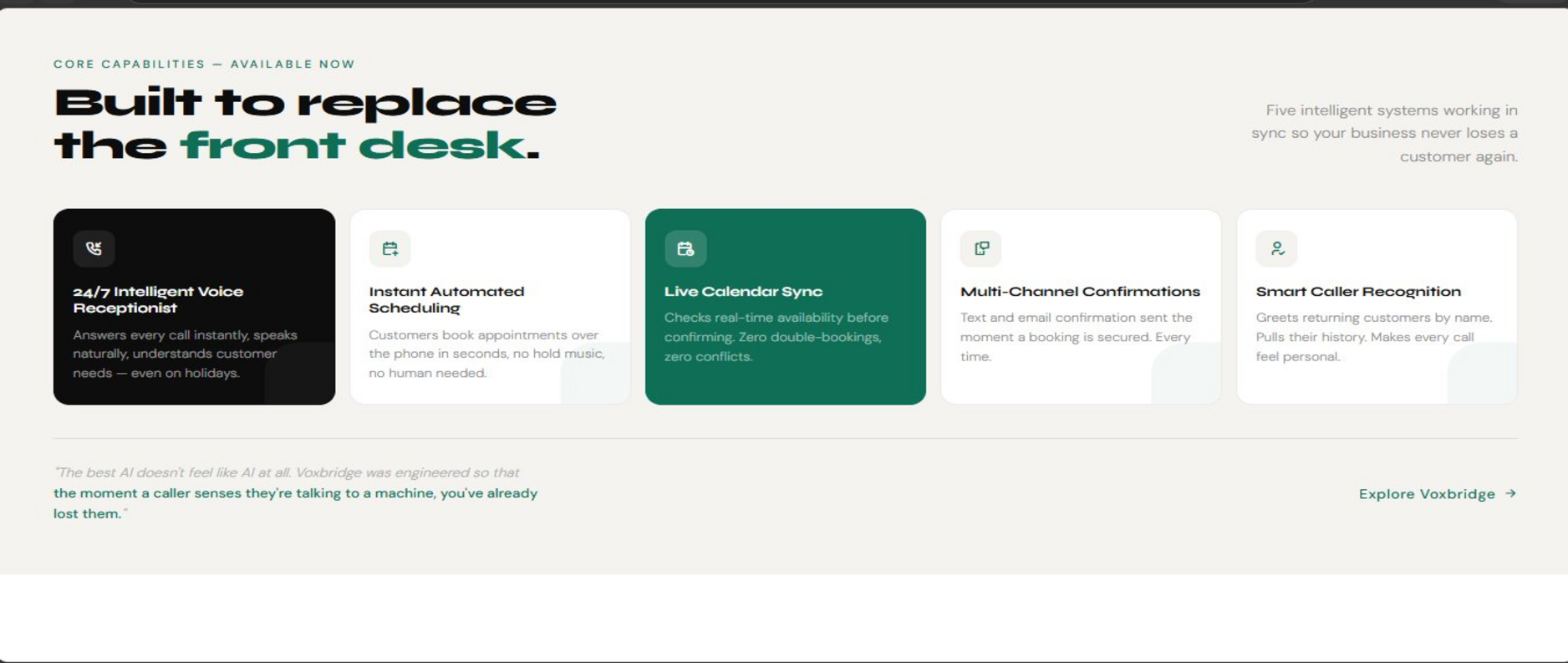
Task: Click the Core Capabilities — Available Now label
Action: click(x=204, y=64)
